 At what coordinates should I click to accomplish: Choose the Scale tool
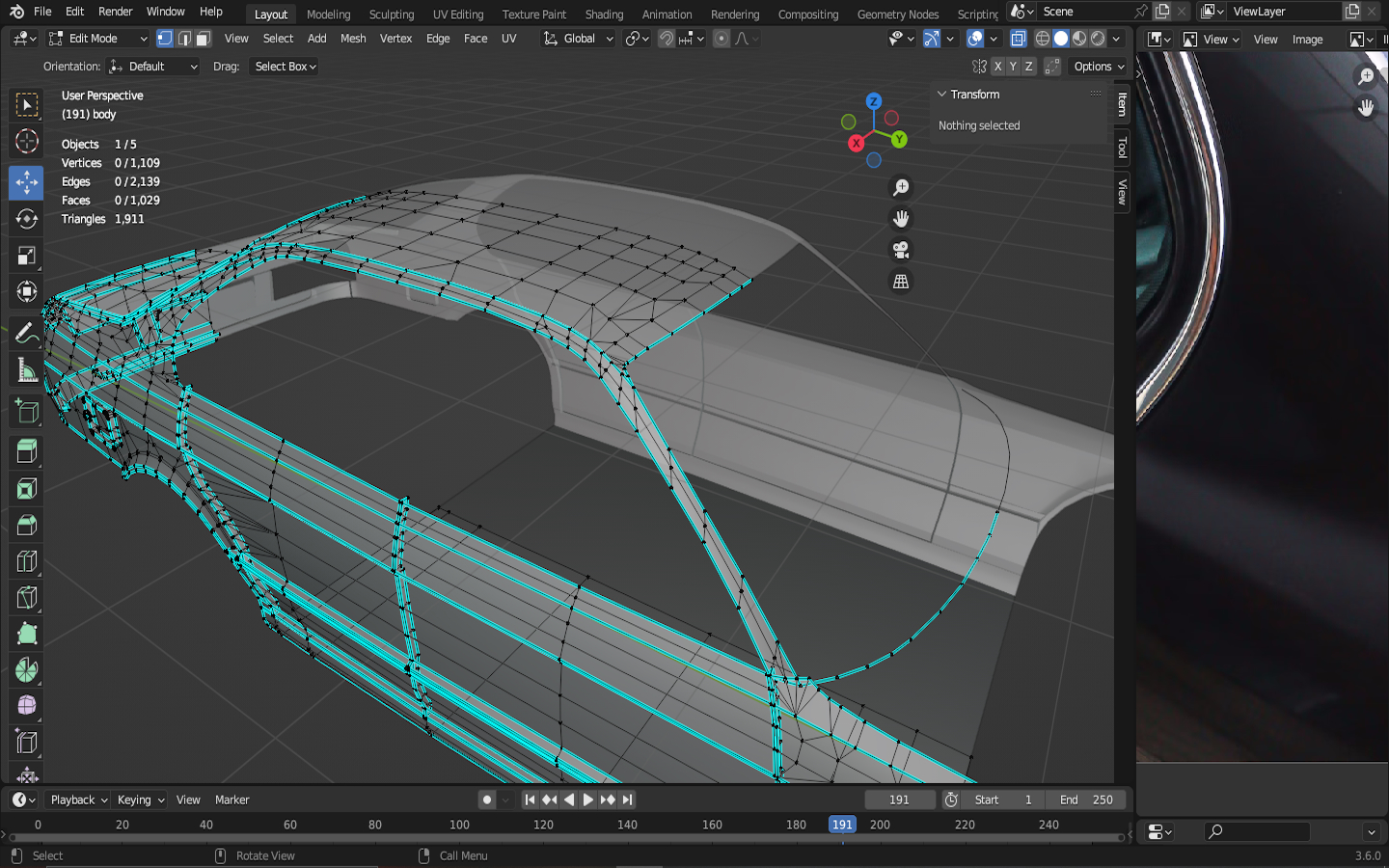(26, 256)
